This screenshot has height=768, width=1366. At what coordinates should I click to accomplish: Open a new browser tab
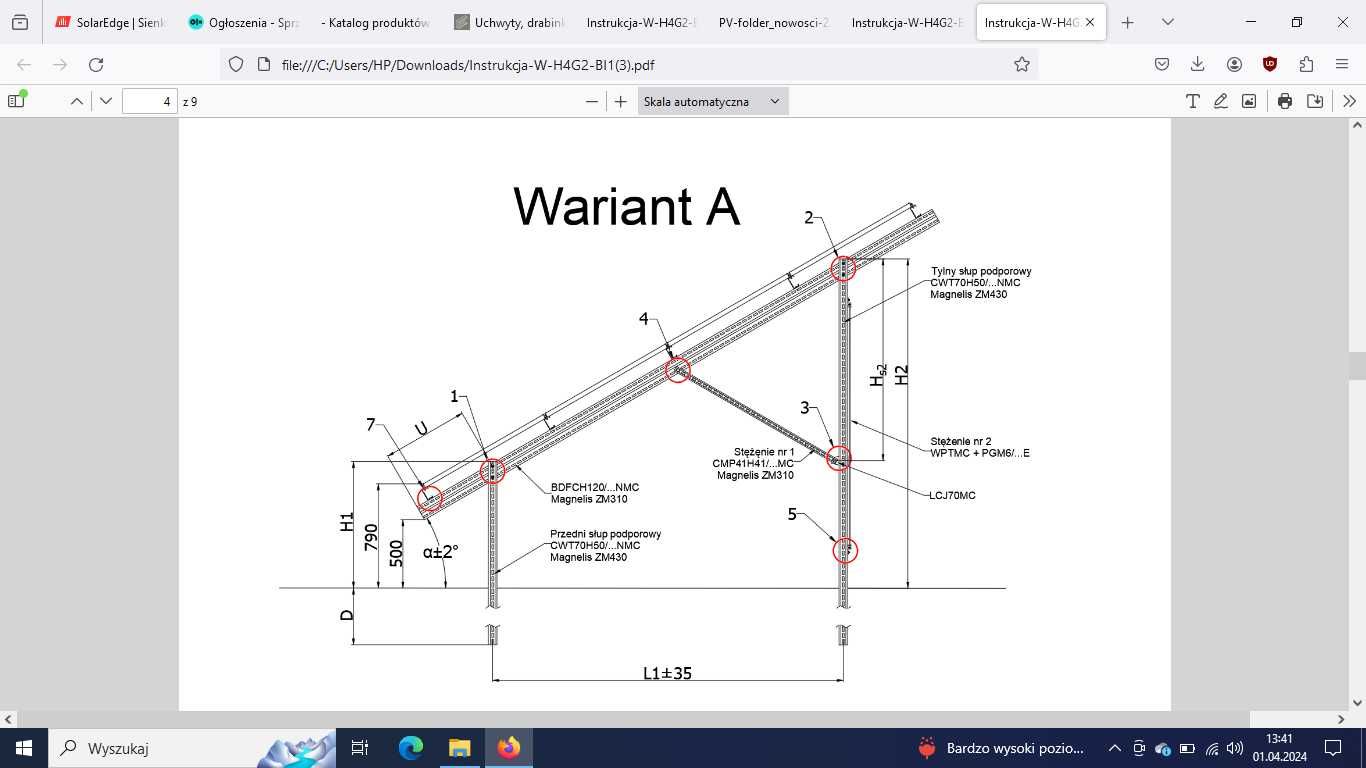point(1128,22)
